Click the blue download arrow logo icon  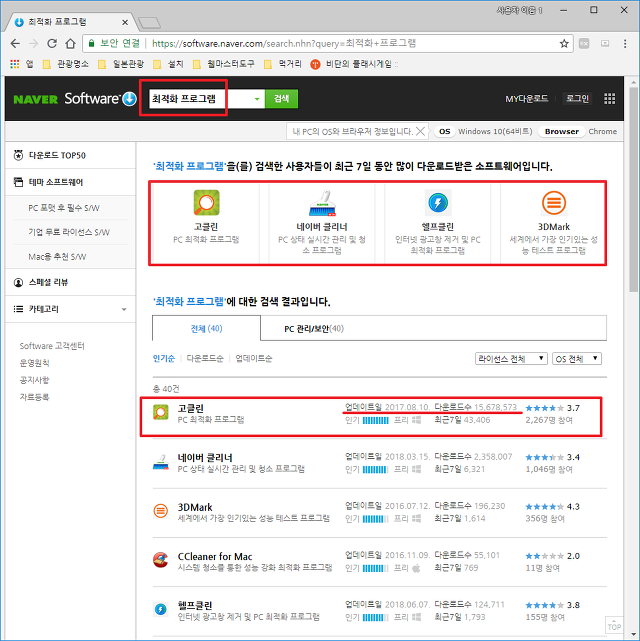pos(130,99)
